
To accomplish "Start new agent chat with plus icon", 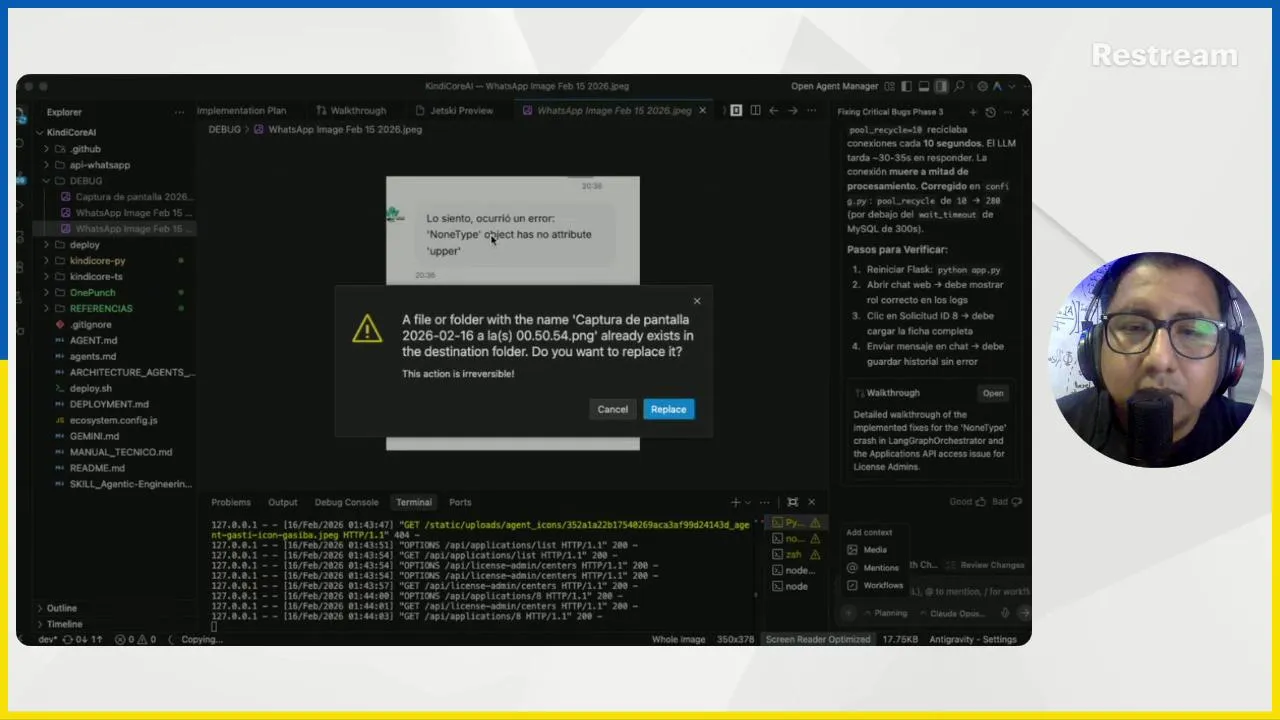I will (x=972, y=112).
